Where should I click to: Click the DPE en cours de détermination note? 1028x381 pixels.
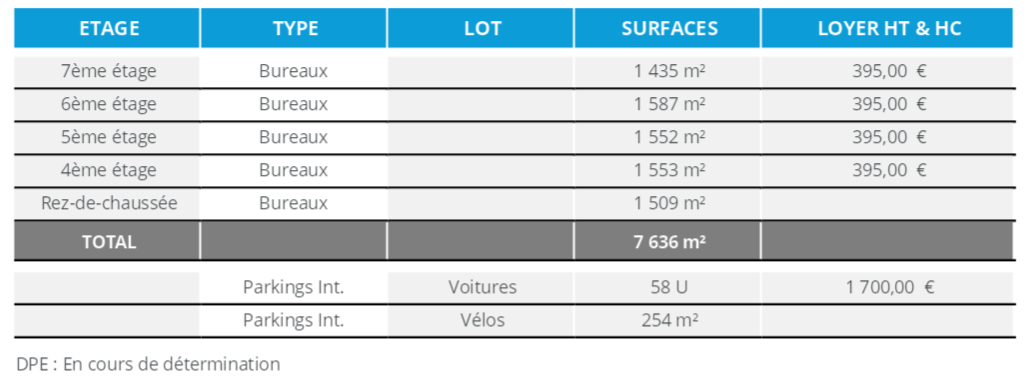click(148, 364)
